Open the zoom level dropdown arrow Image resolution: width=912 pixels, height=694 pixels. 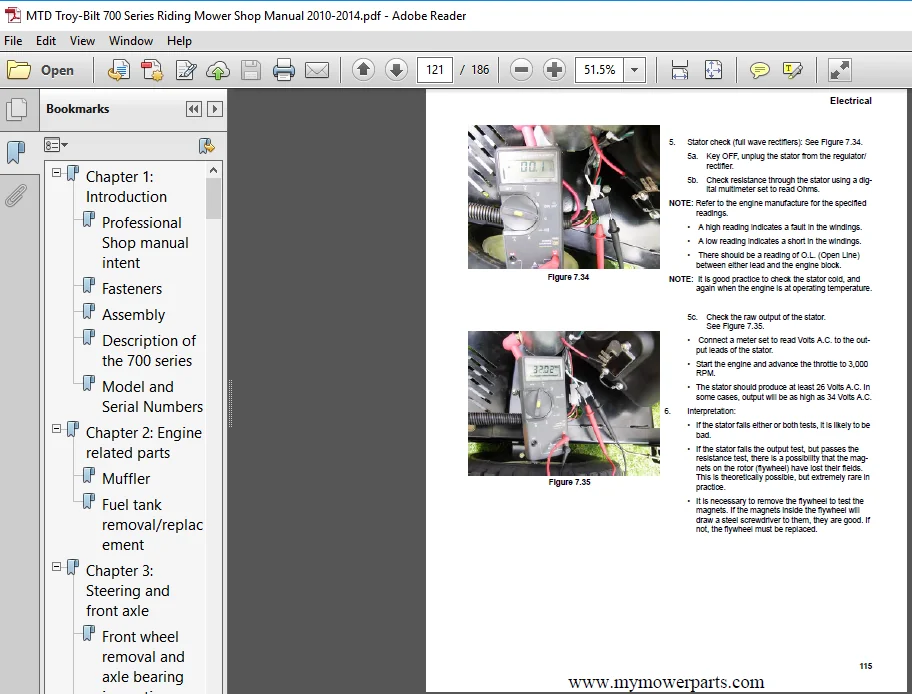coord(635,70)
